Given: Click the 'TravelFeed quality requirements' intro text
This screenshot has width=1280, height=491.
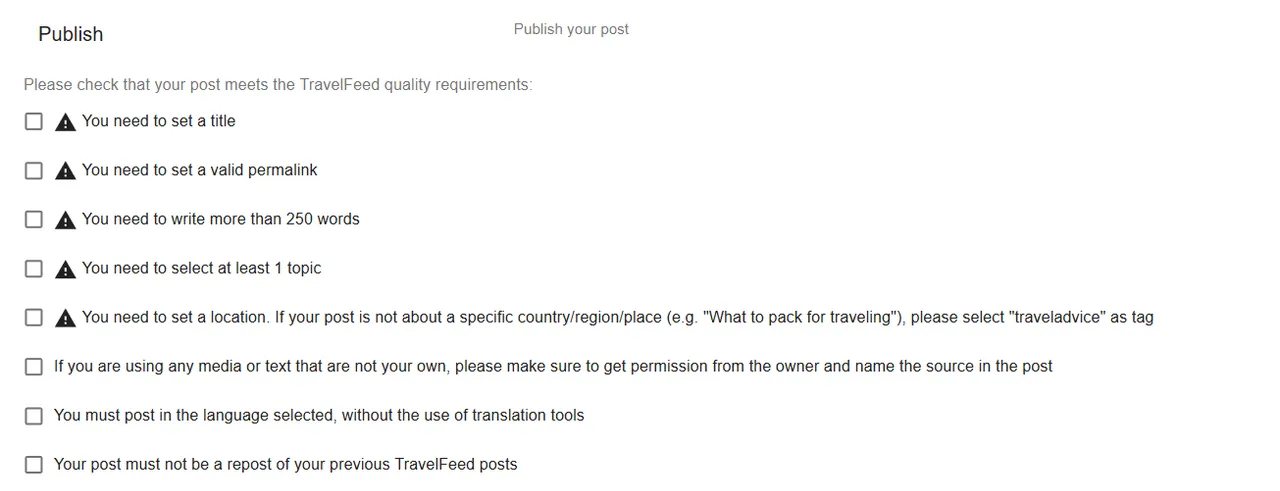Looking at the screenshot, I should click(278, 85).
